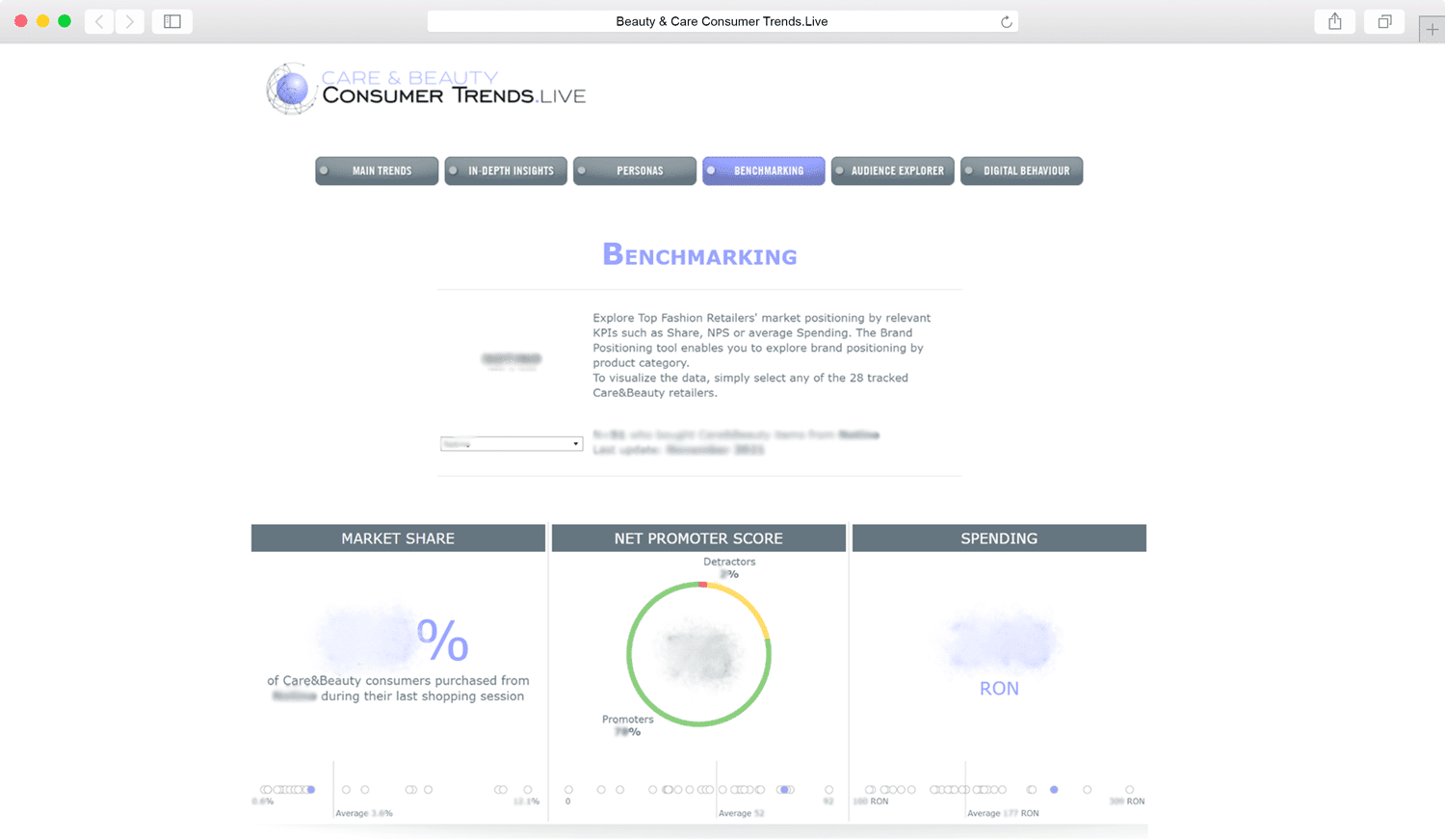Image resolution: width=1445 pixels, height=840 pixels.
Task: Expand the retailer selection dropdown
Action: click(x=512, y=444)
